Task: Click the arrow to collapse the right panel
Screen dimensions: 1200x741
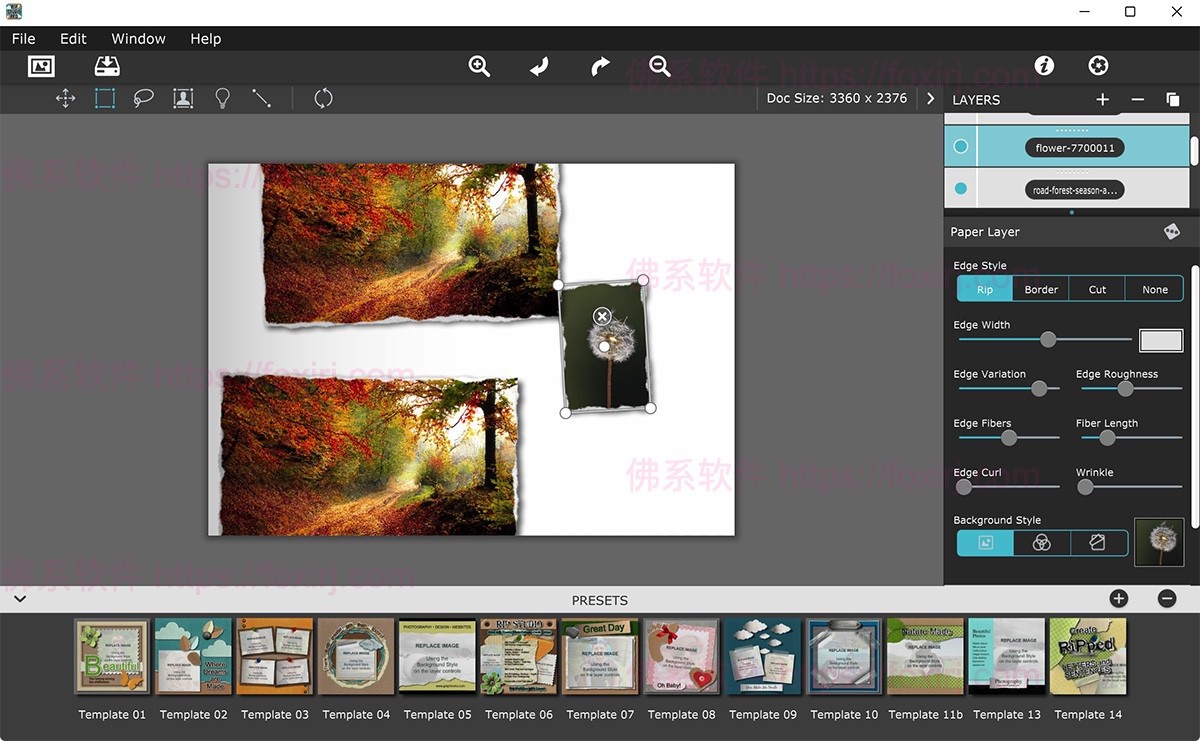Action: coord(930,99)
